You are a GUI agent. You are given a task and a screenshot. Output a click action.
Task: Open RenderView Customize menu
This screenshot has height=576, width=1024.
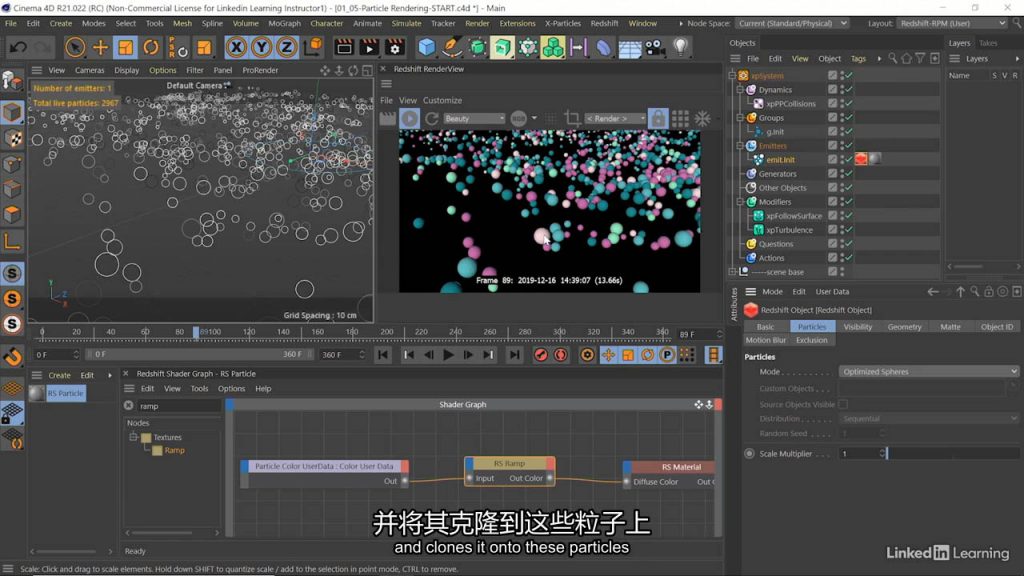[442, 101]
